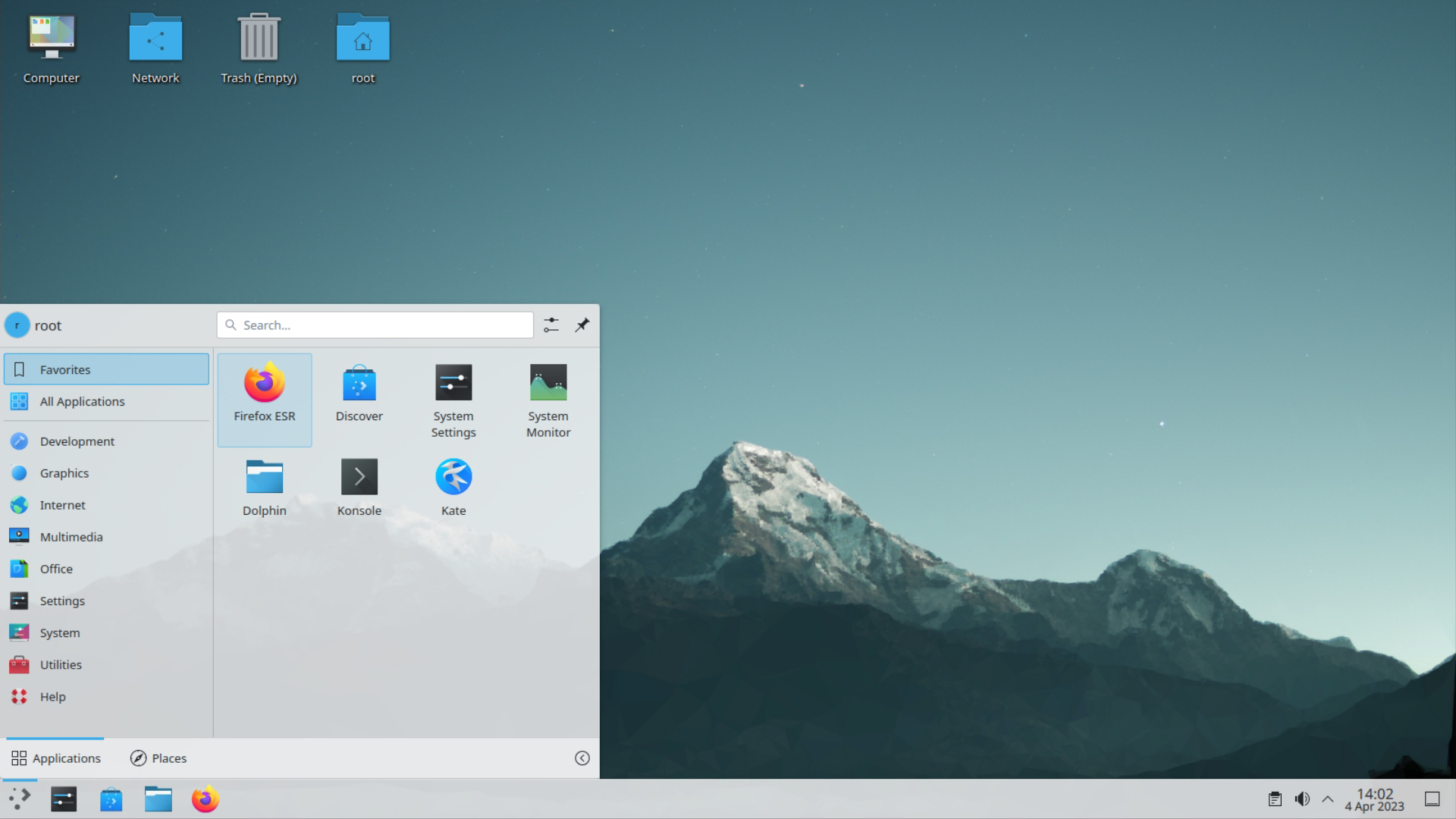
Task: Pin the application launcher open
Action: click(x=582, y=325)
